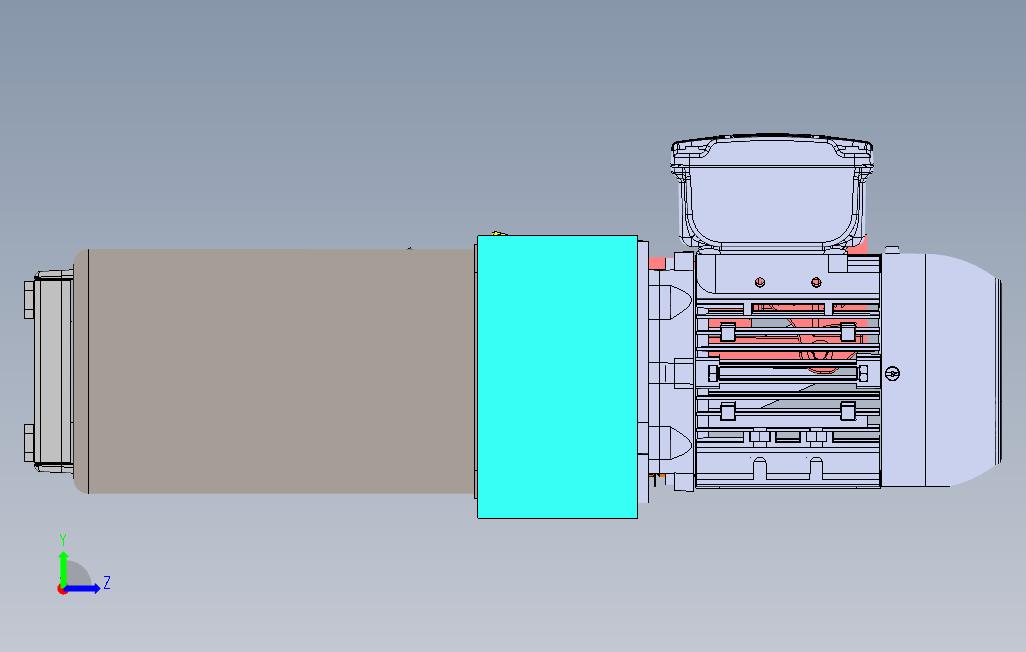Click the "Z" axis label
Image resolution: width=1026 pixels, height=652 pixels.
pyautogui.click(x=107, y=582)
